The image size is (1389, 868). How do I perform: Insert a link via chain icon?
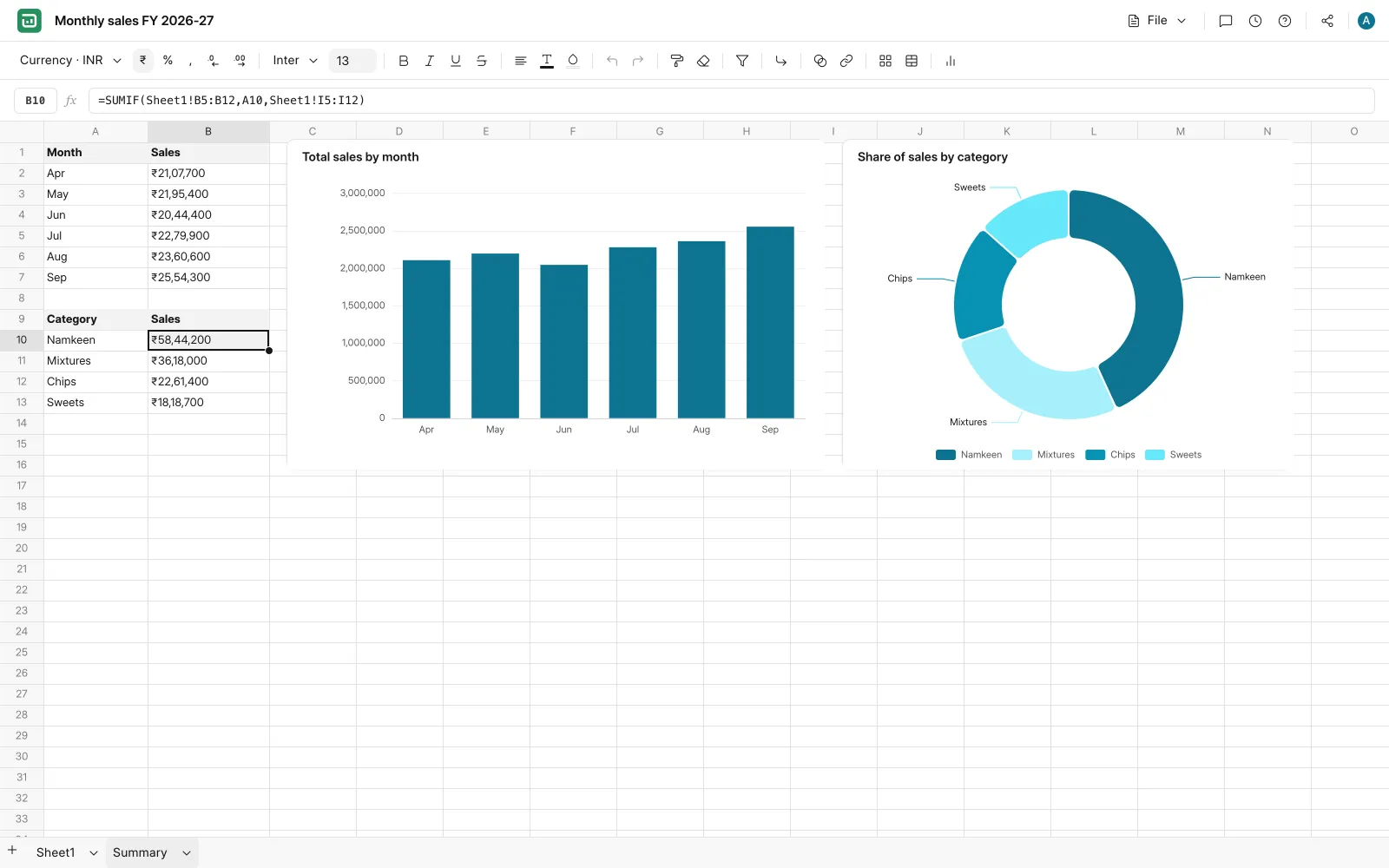click(846, 61)
